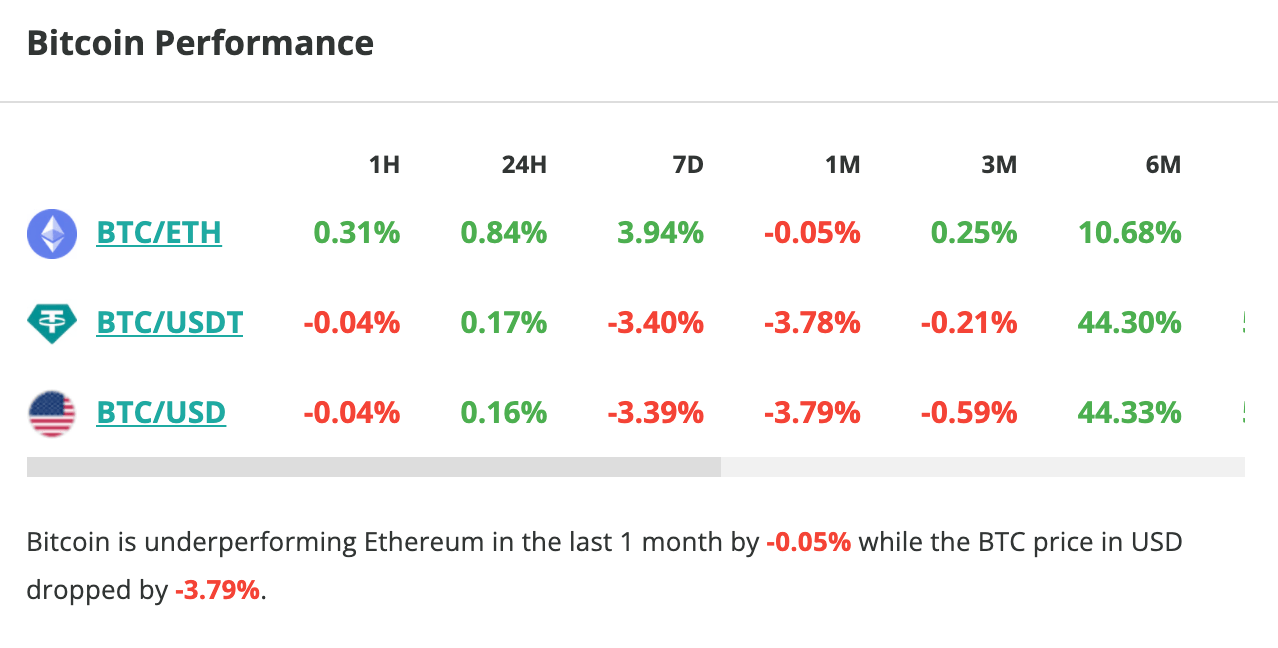Pick the 6M column header
The image size is (1278, 648).
[1163, 165]
